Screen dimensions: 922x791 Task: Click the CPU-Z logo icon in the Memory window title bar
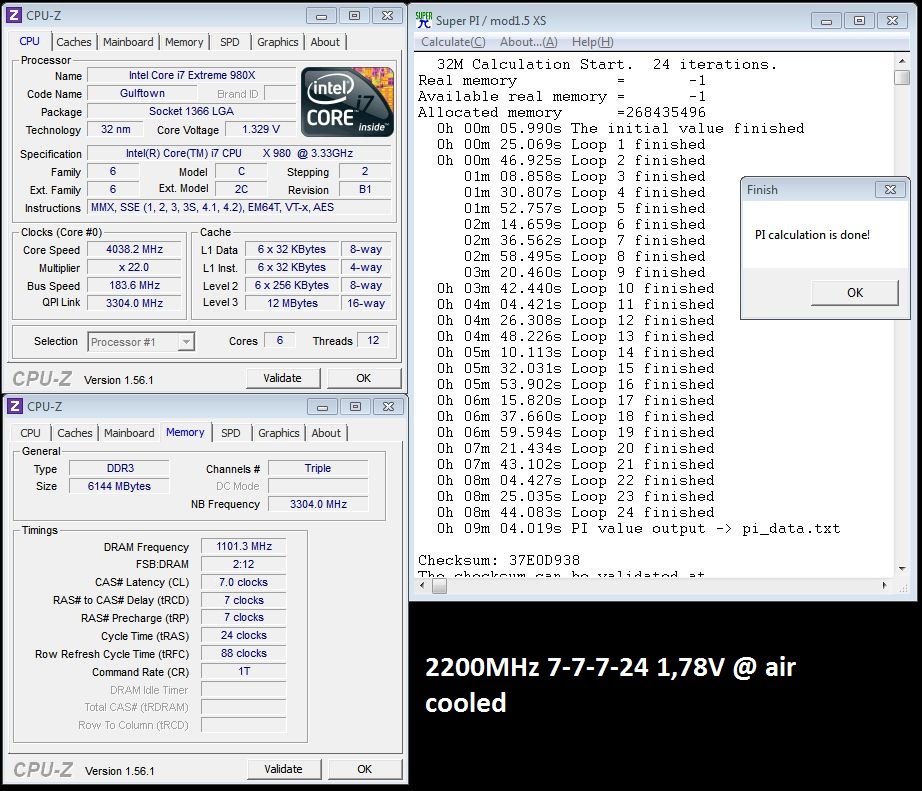pyautogui.click(x=15, y=406)
